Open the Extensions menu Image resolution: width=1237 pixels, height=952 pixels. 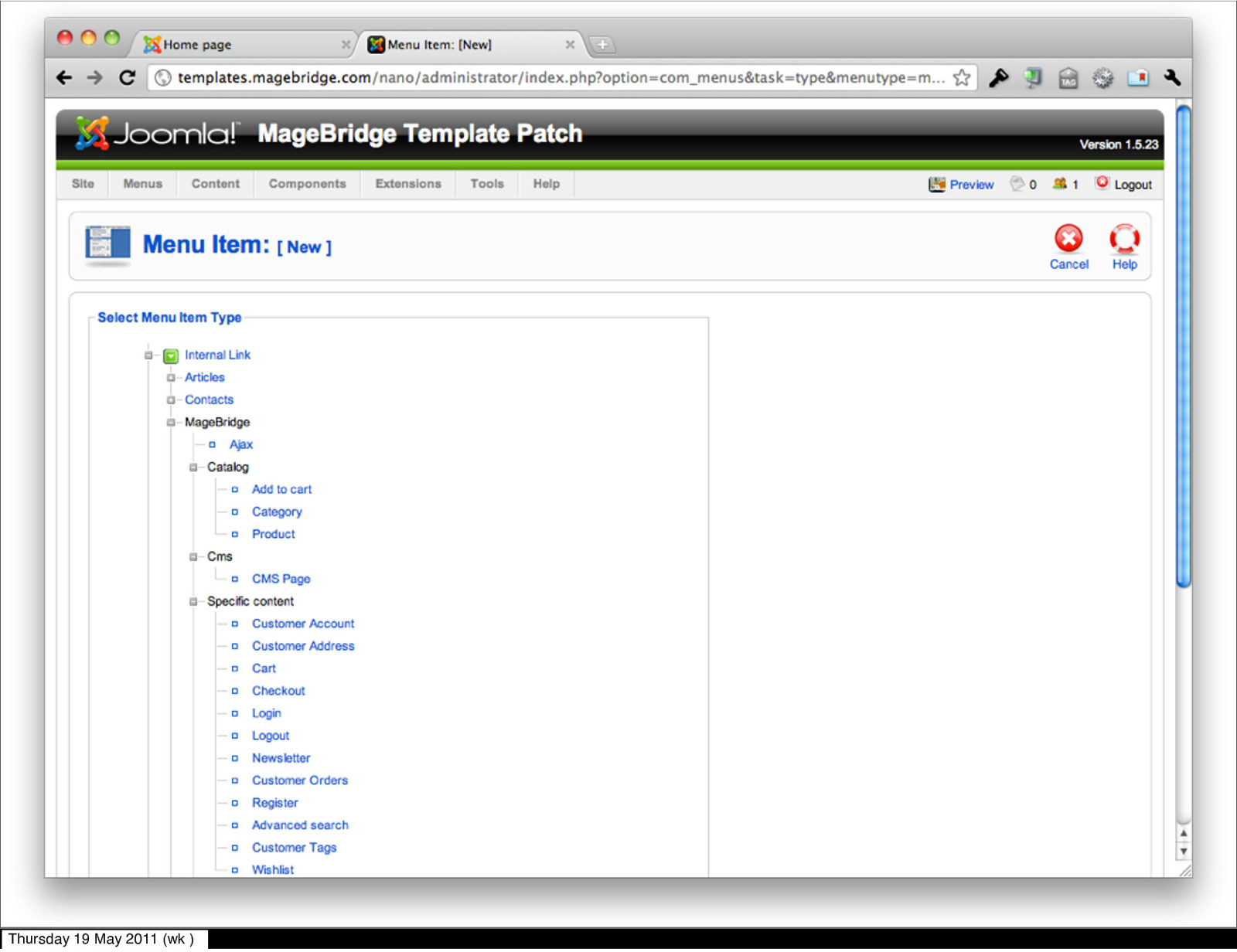[408, 184]
